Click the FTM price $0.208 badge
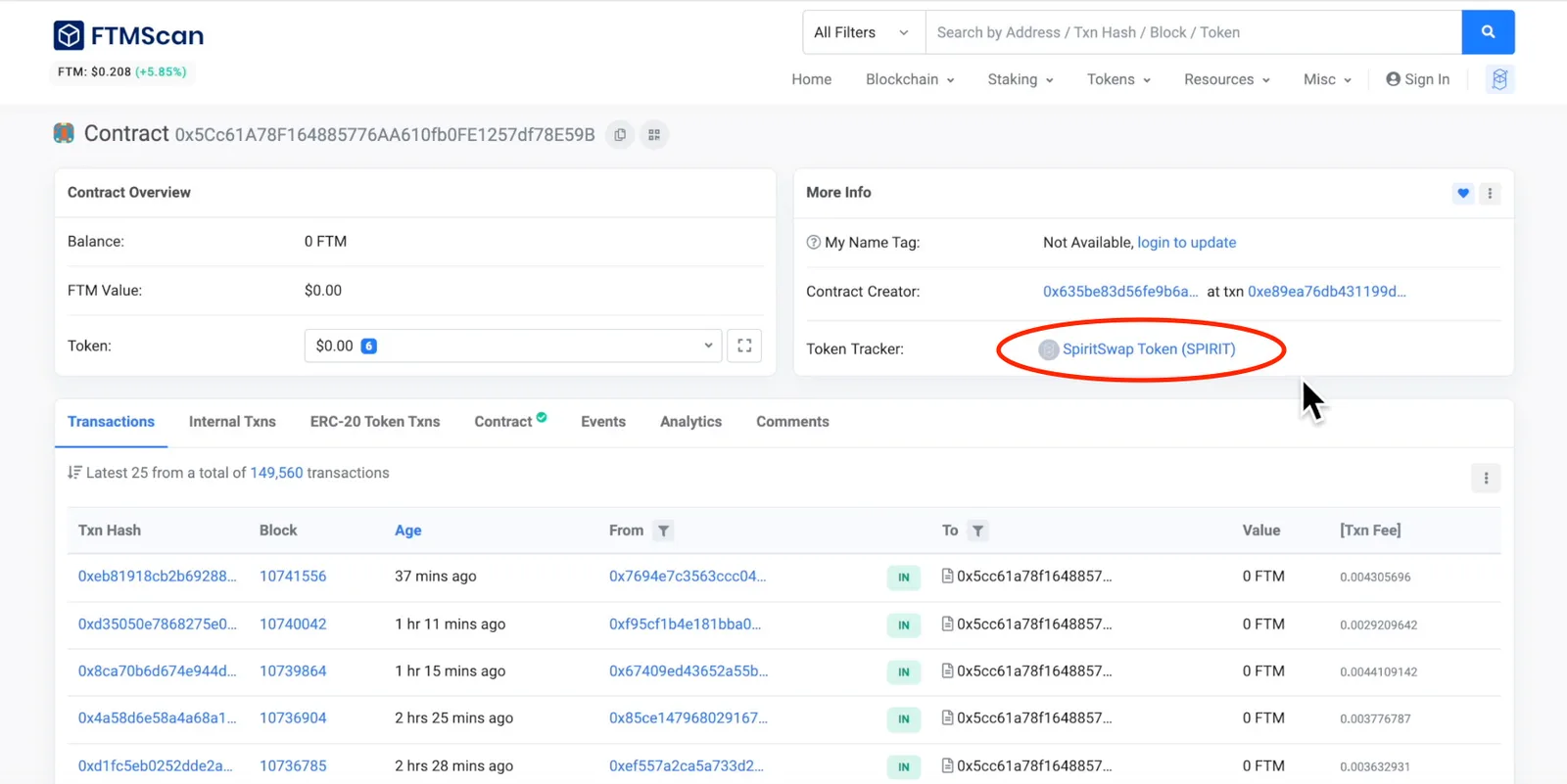Screen dimensions: 1567x784 click(121, 71)
